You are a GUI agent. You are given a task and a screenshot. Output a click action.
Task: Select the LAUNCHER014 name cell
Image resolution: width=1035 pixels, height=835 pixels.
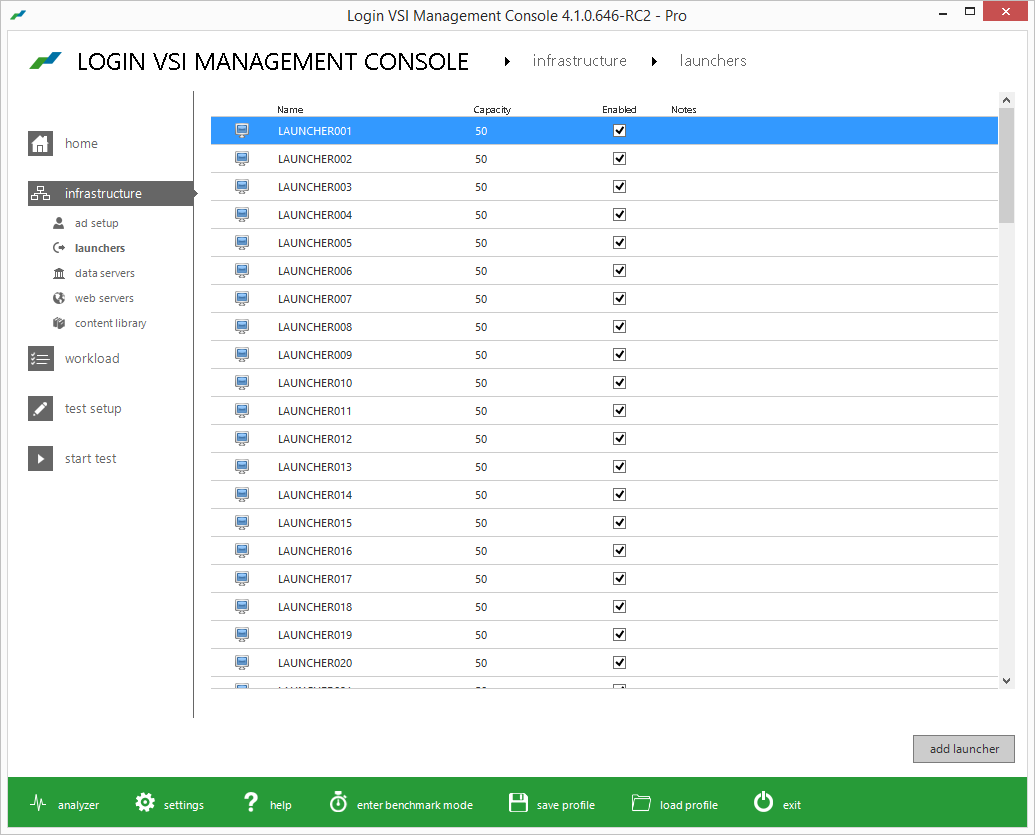tap(315, 494)
